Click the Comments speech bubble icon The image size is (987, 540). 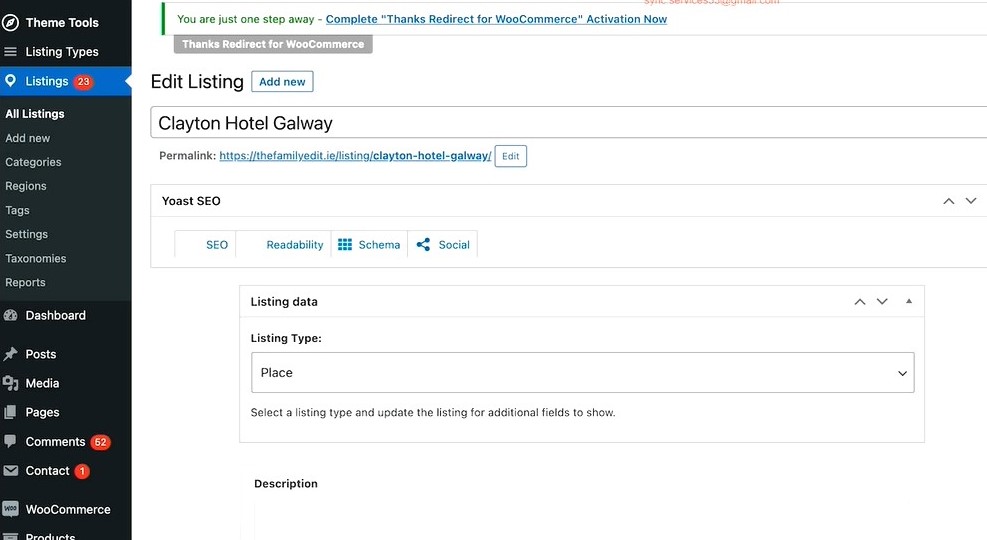pos(11,441)
